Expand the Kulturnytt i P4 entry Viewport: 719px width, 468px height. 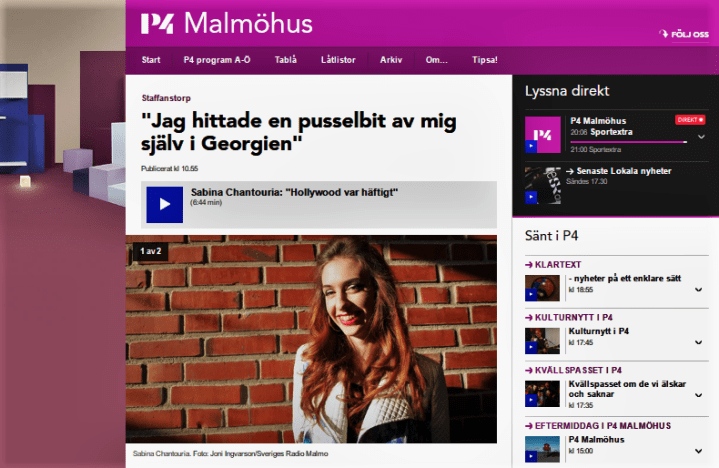(698, 342)
